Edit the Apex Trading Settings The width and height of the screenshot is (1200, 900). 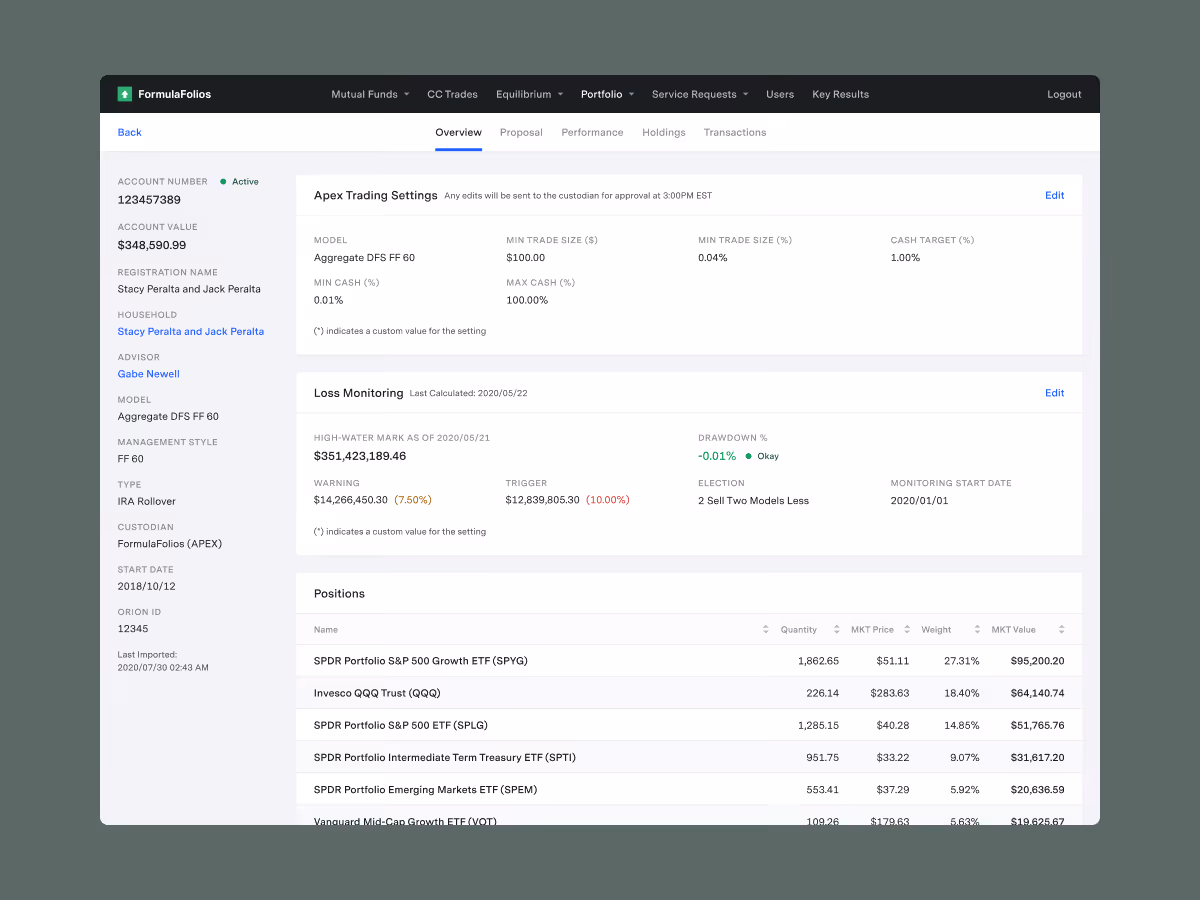point(1054,195)
